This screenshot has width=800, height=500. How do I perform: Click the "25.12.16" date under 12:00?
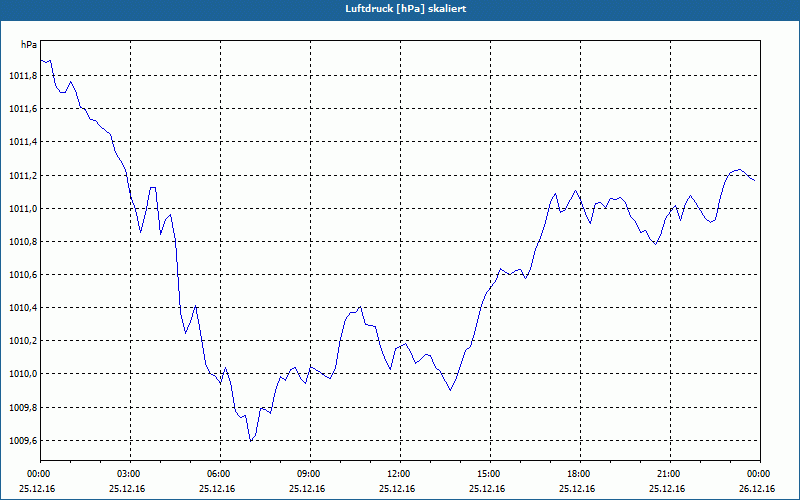click(x=397, y=489)
